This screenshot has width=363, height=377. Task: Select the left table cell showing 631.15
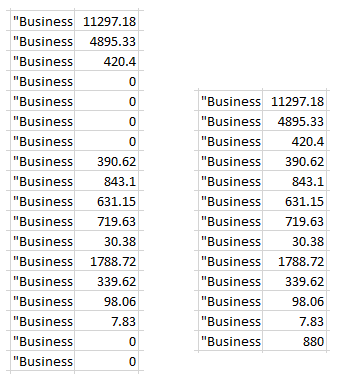106,201
